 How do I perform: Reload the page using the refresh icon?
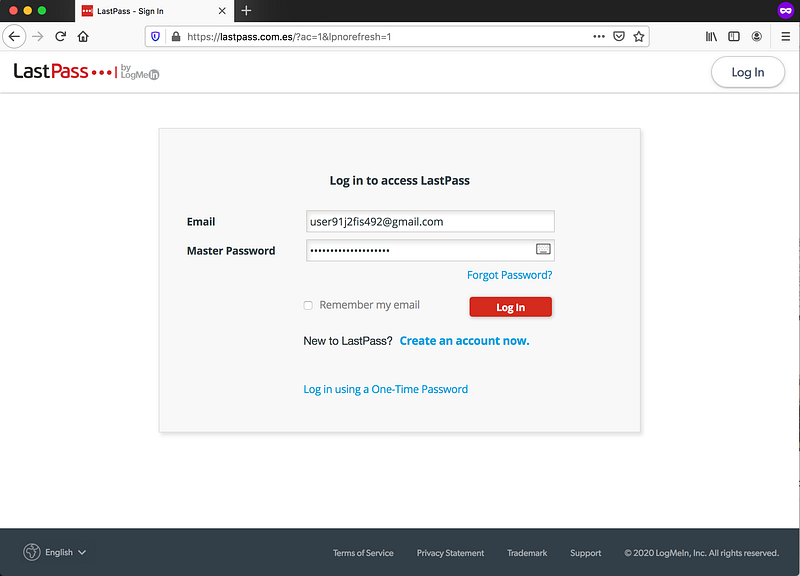(62, 35)
